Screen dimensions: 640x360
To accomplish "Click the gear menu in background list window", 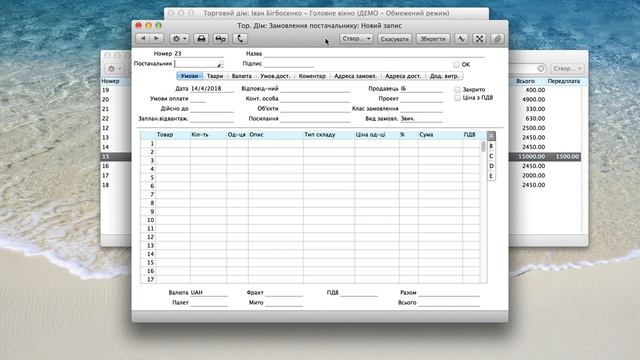I will tap(113, 69).
